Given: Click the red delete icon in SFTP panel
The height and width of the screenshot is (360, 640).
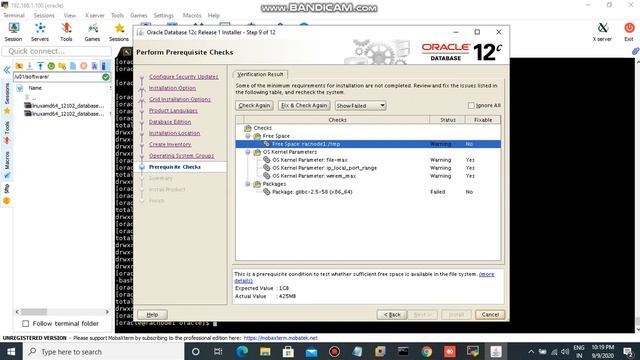Looking at the screenshot, I should [84, 66].
